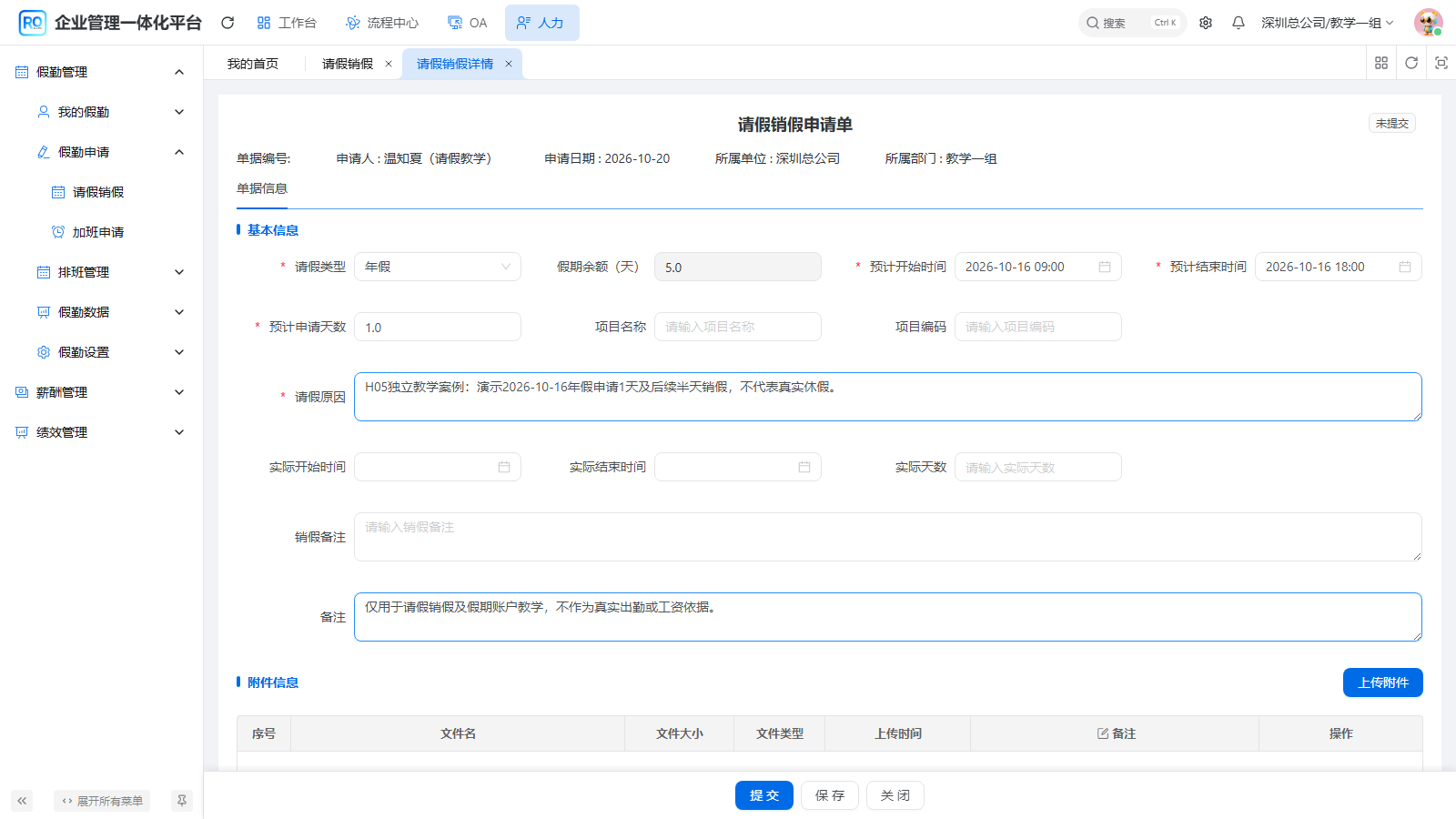Open the 请假类型 dropdown
This screenshot has width=1456, height=819.
(438, 267)
